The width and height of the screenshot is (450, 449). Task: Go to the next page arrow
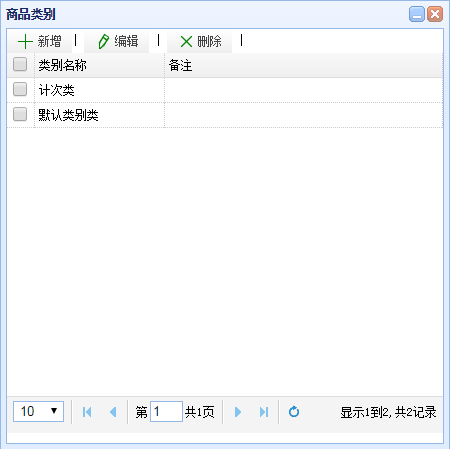coord(238,412)
